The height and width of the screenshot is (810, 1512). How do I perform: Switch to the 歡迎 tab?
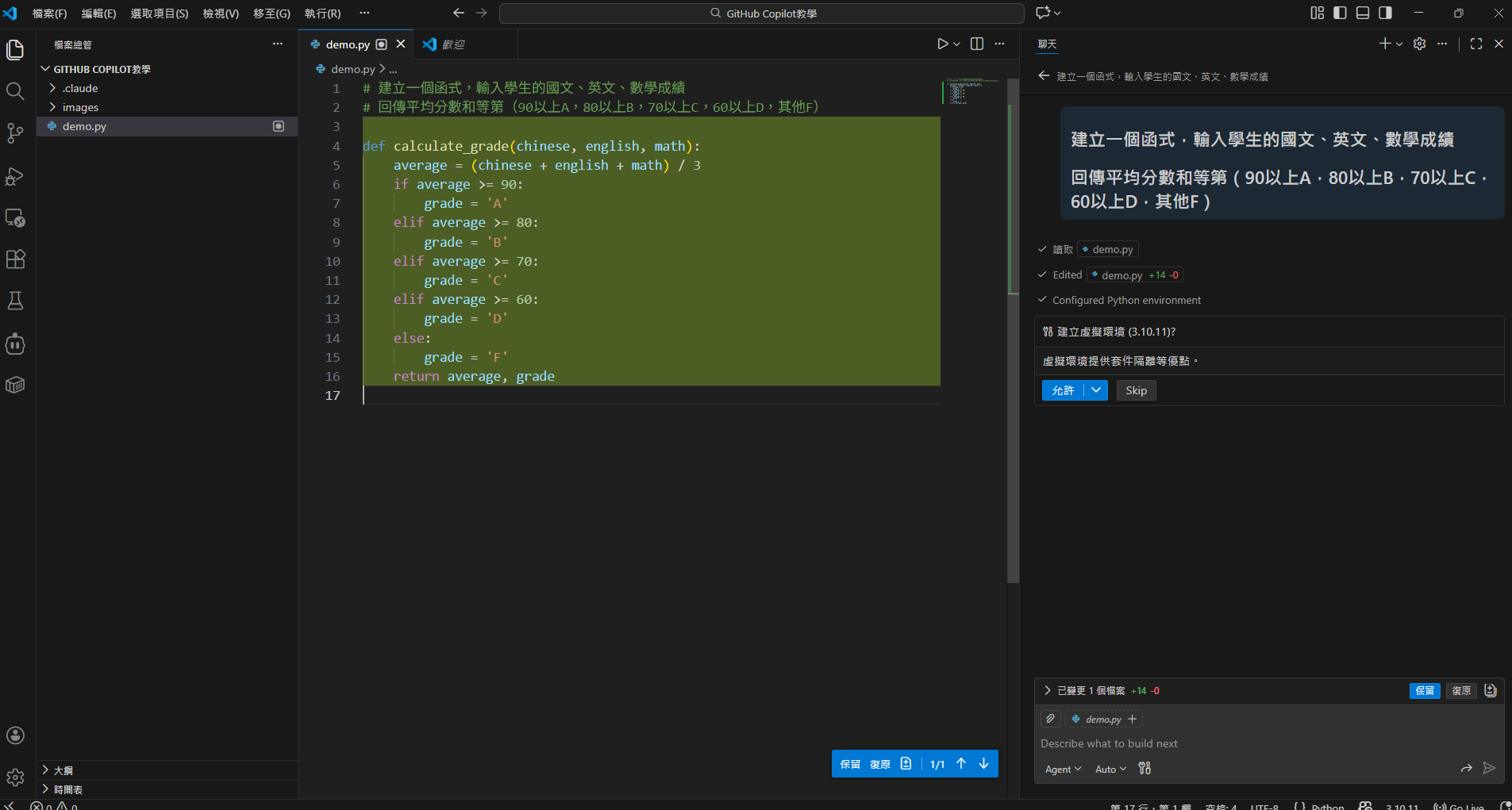(x=452, y=44)
